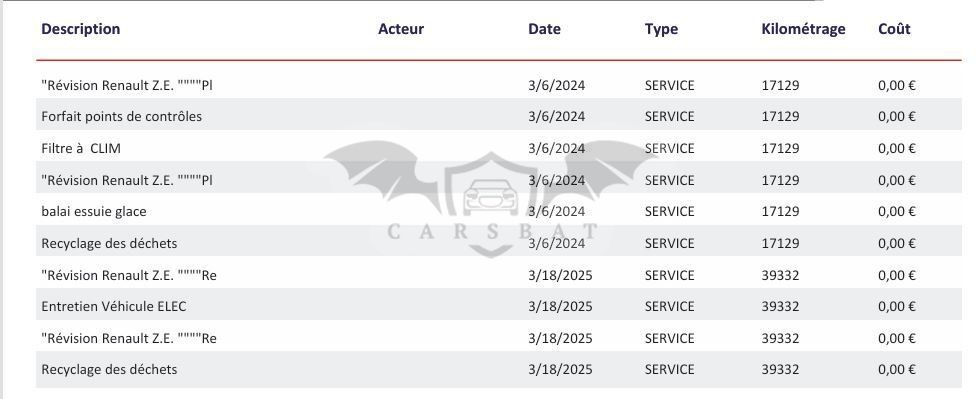The width and height of the screenshot is (980, 399).
Task: Click the balai essuie glace row
Action: tap(499, 211)
